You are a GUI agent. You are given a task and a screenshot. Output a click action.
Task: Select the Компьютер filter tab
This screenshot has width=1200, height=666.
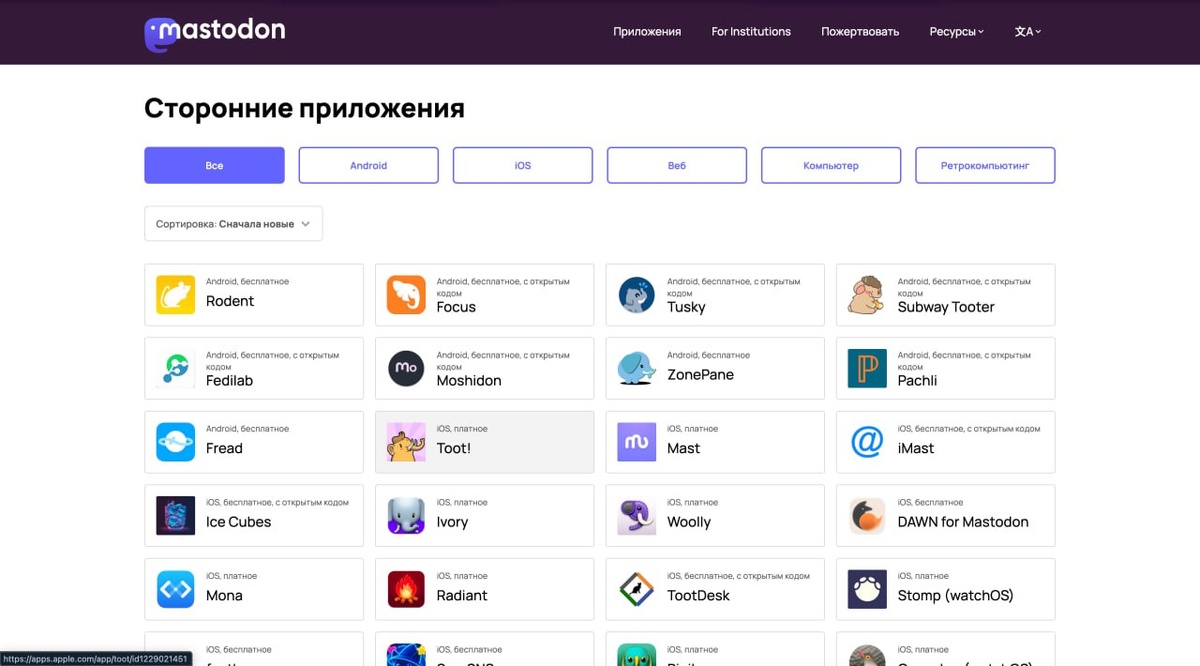(831, 166)
